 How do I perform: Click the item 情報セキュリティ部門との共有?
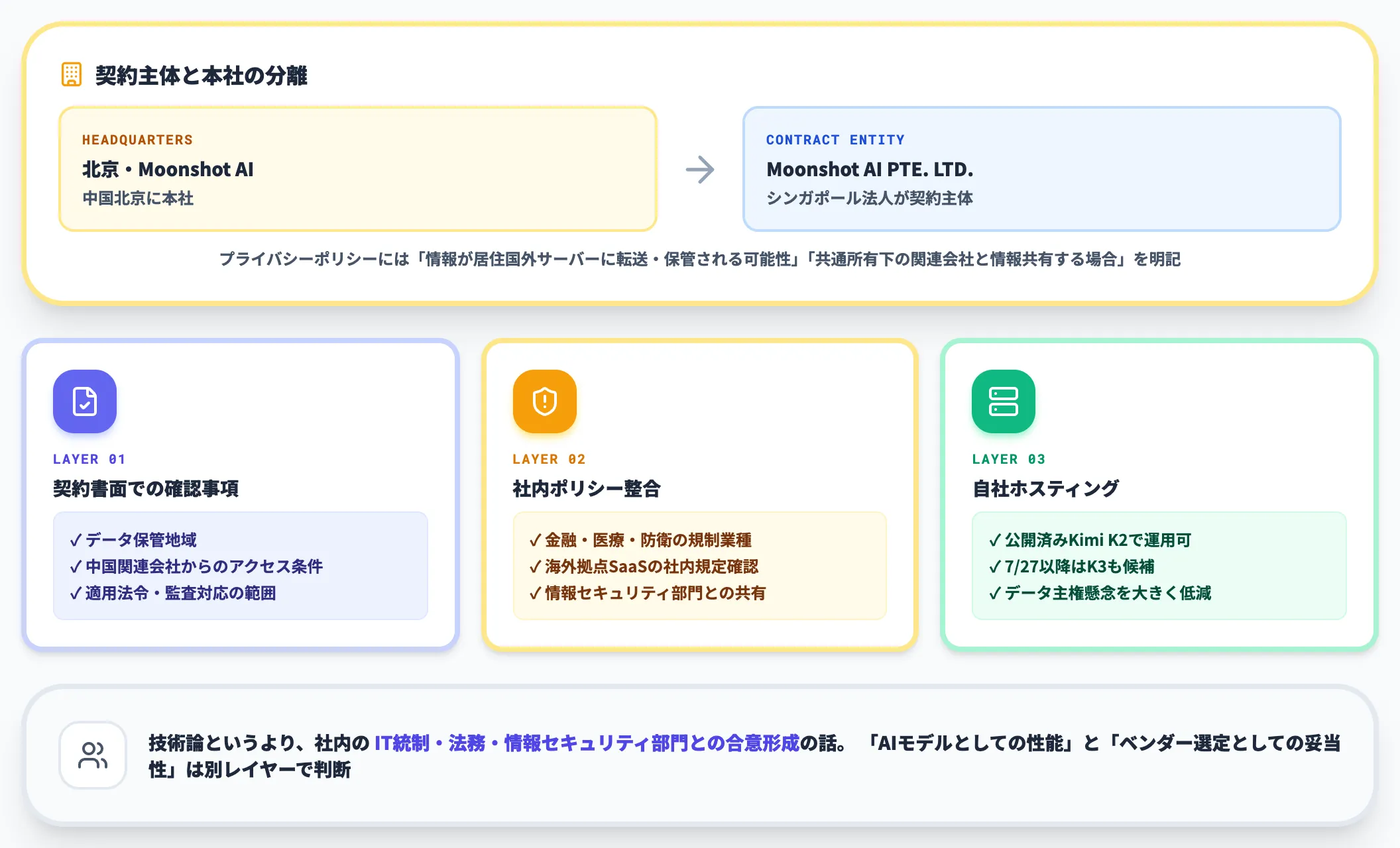pyautogui.click(x=647, y=593)
